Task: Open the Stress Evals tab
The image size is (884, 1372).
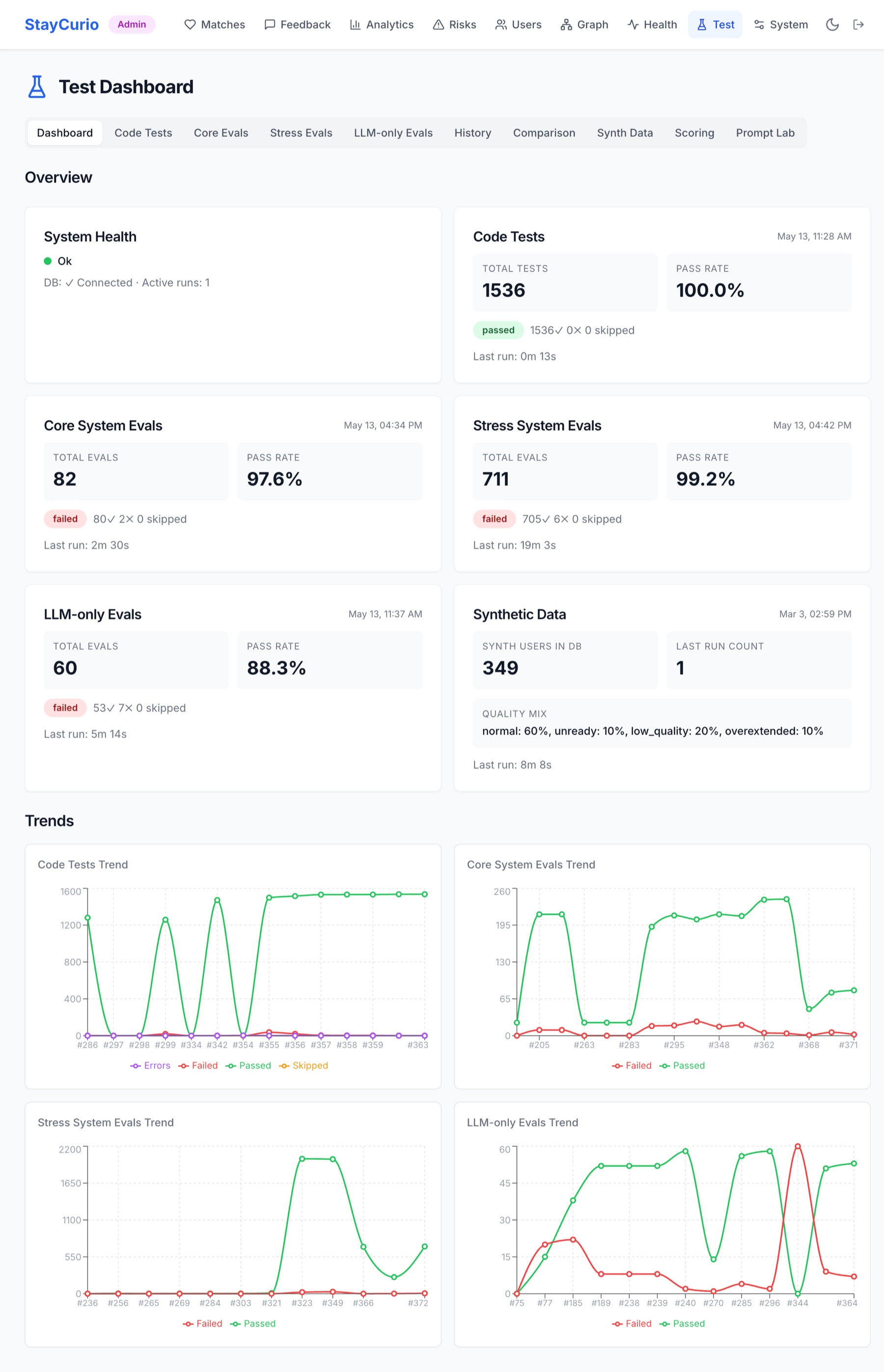Action: (x=301, y=133)
